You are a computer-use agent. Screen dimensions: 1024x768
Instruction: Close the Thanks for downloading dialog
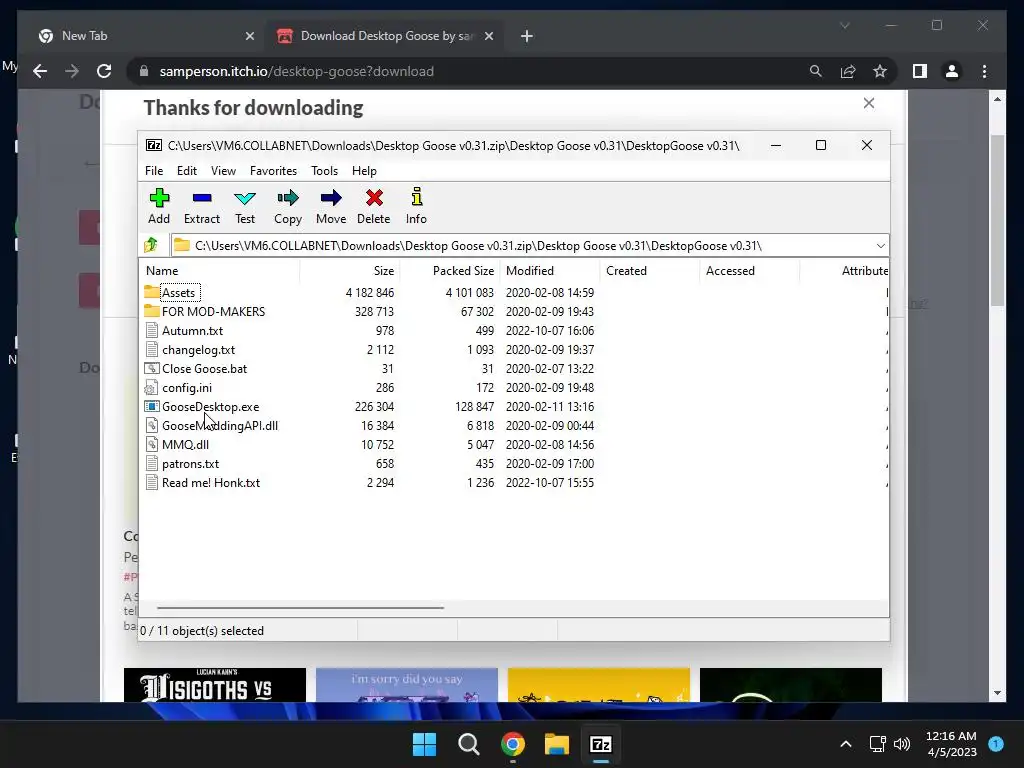tap(869, 103)
